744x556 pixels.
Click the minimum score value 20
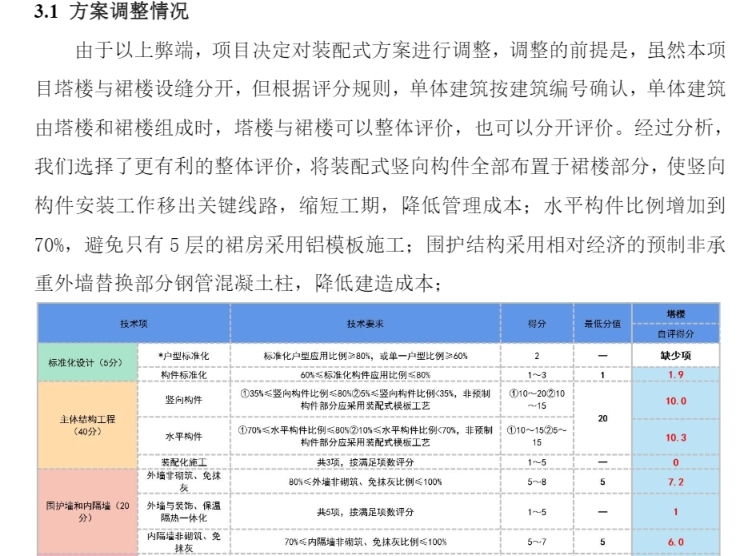pos(603,419)
